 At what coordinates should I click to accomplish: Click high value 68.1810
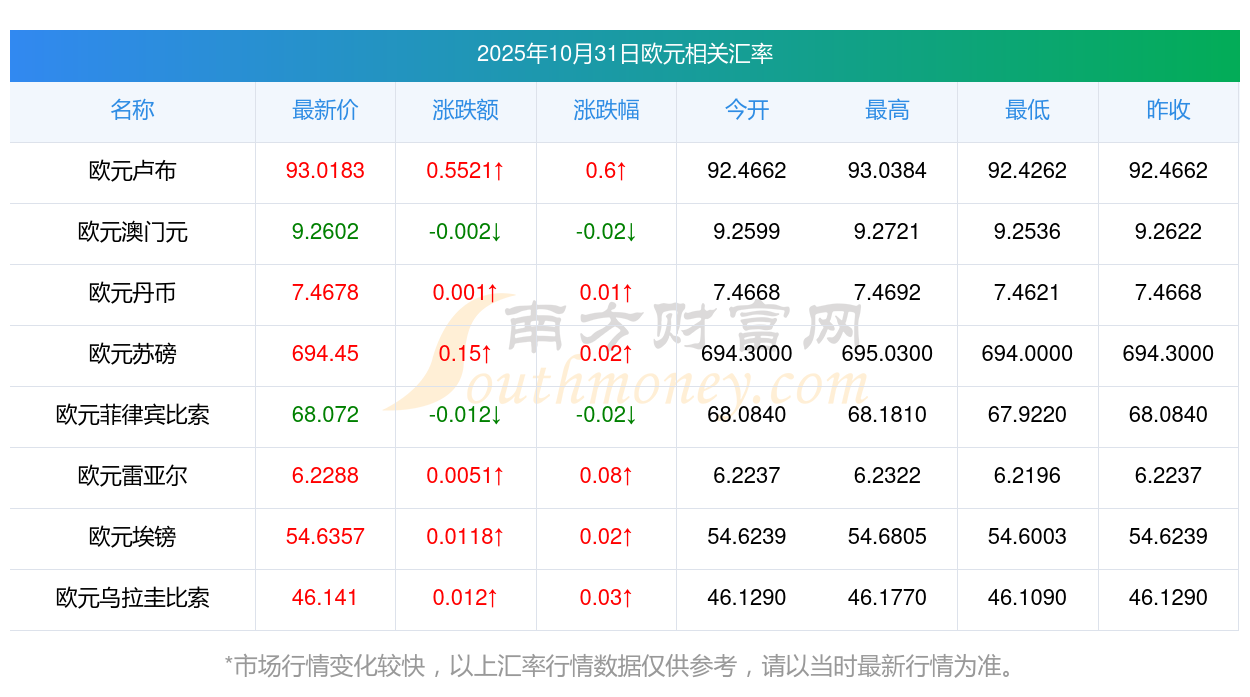pyautogui.click(x=887, y=415)
